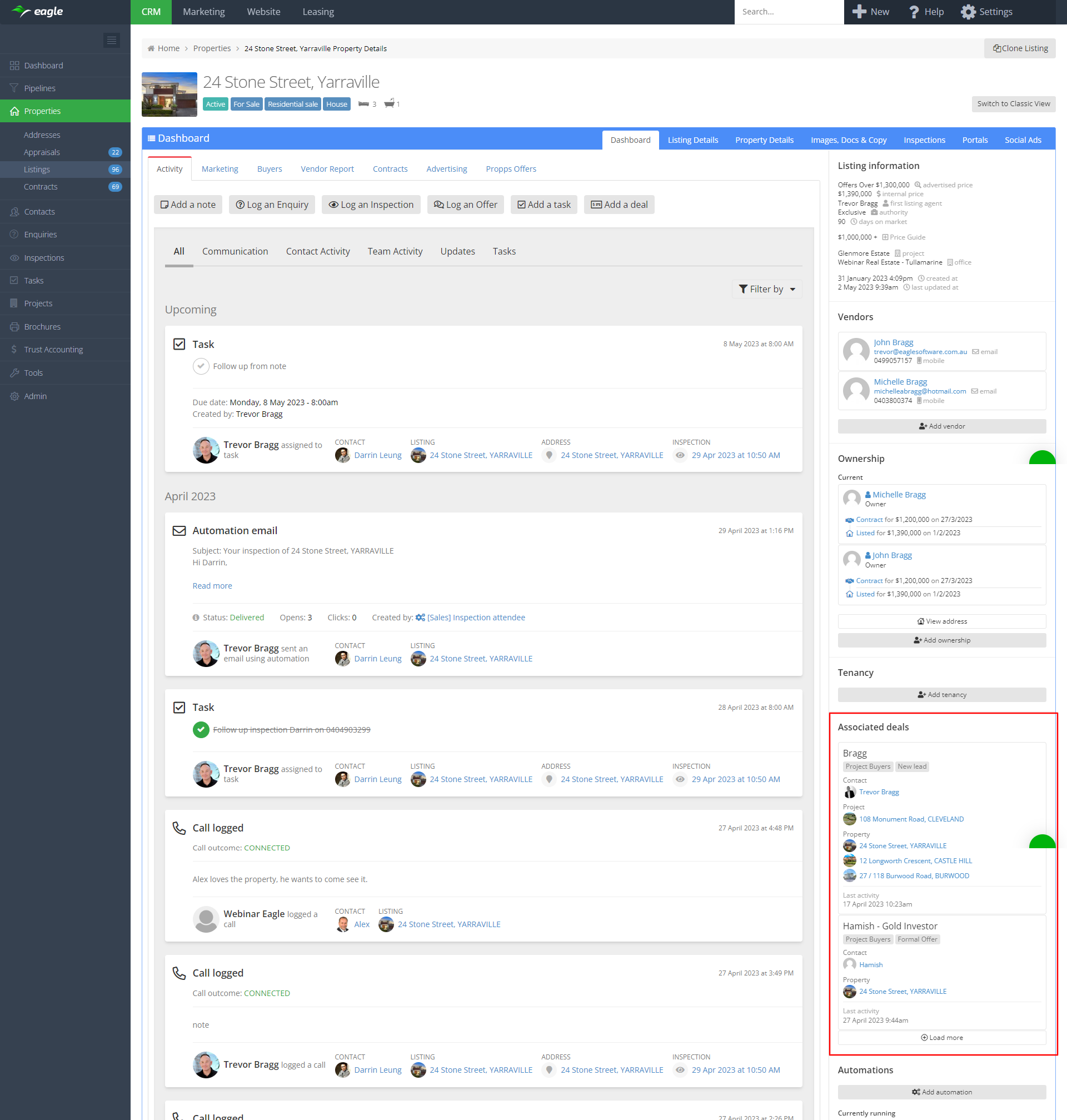Click the green Active status badge
Image resolution: width=1067 pixels, height=1120 pixels.
216,104
